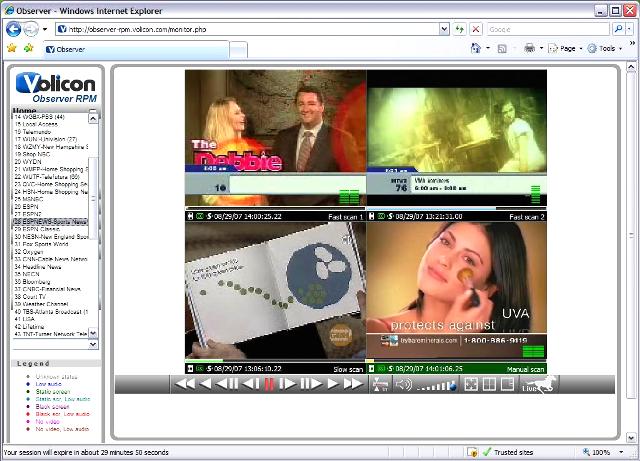
Task: Click the browser Home icon
Action: [x=476, y=49]
